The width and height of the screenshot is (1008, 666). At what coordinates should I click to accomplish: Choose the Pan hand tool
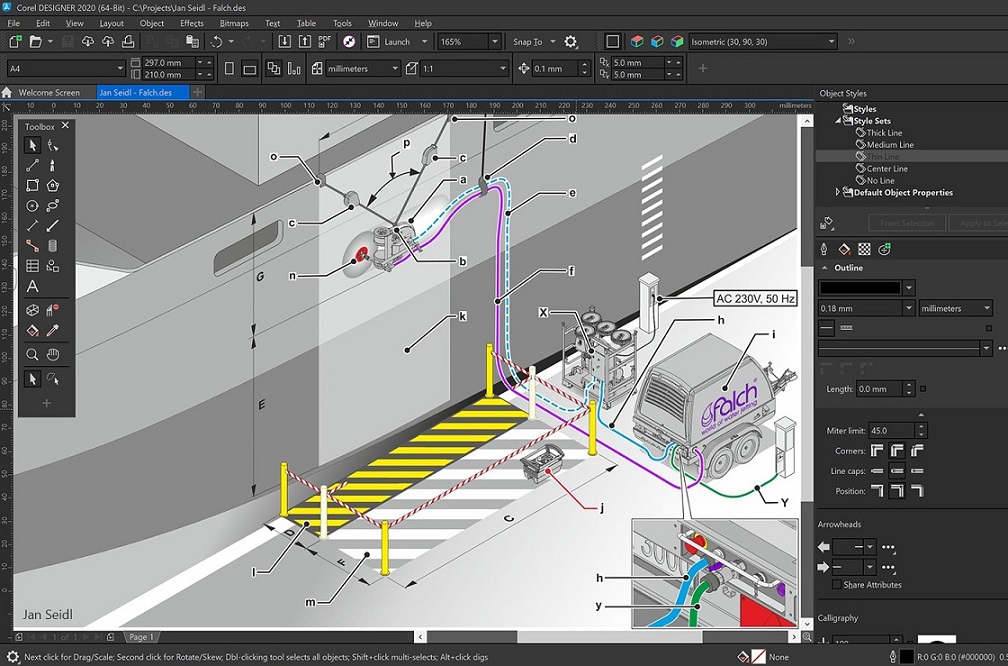click(x=53, y=354)
